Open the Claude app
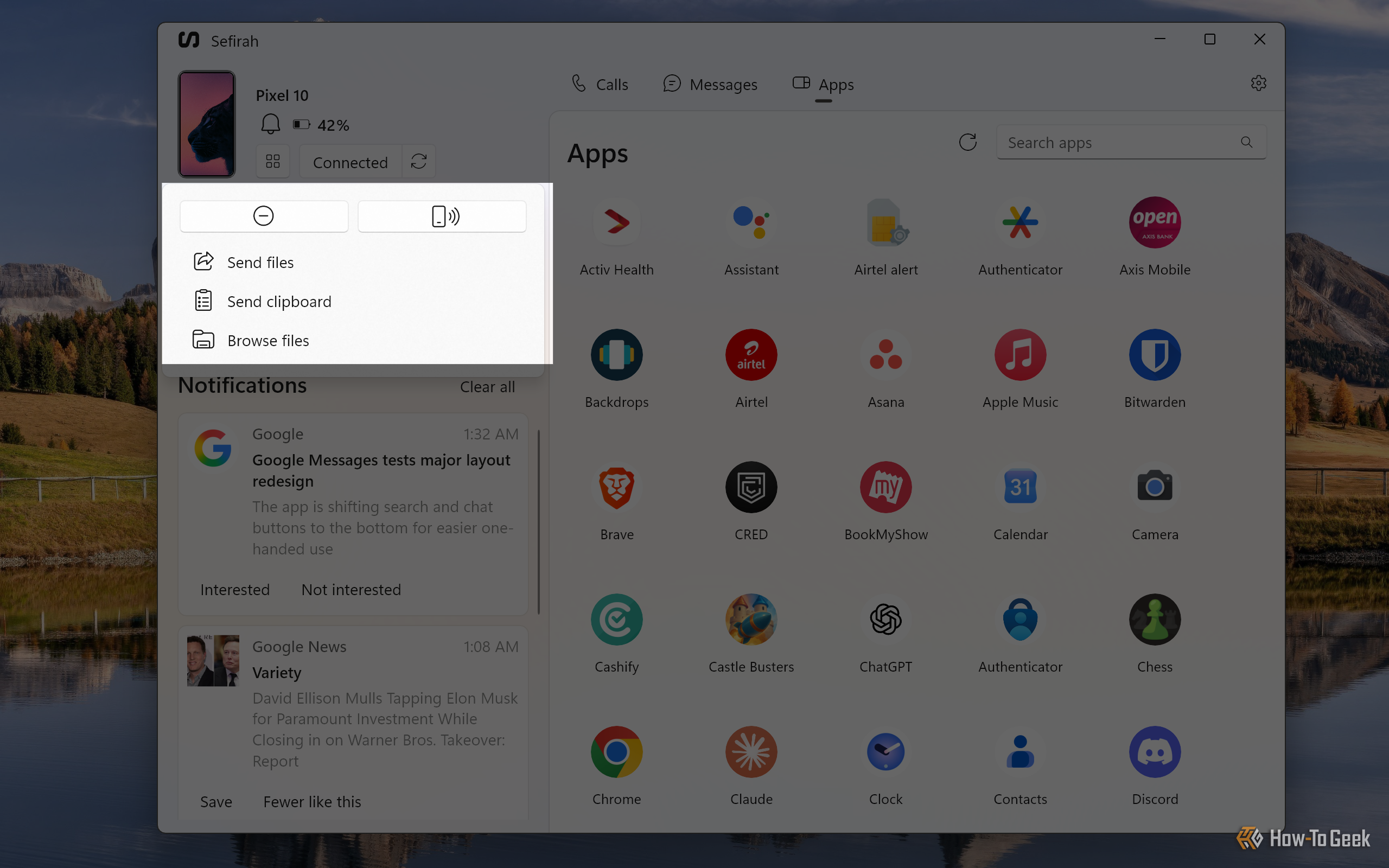Screen dimensions: 1389x868 coord(751,767)
